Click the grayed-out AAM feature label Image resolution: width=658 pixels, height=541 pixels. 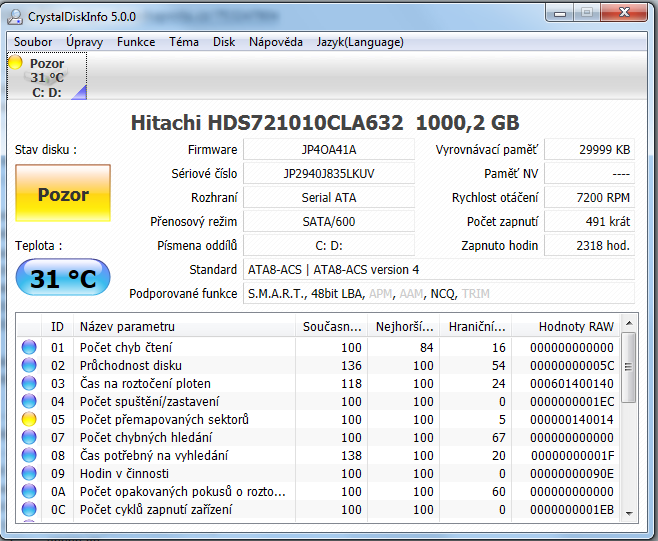411,293
